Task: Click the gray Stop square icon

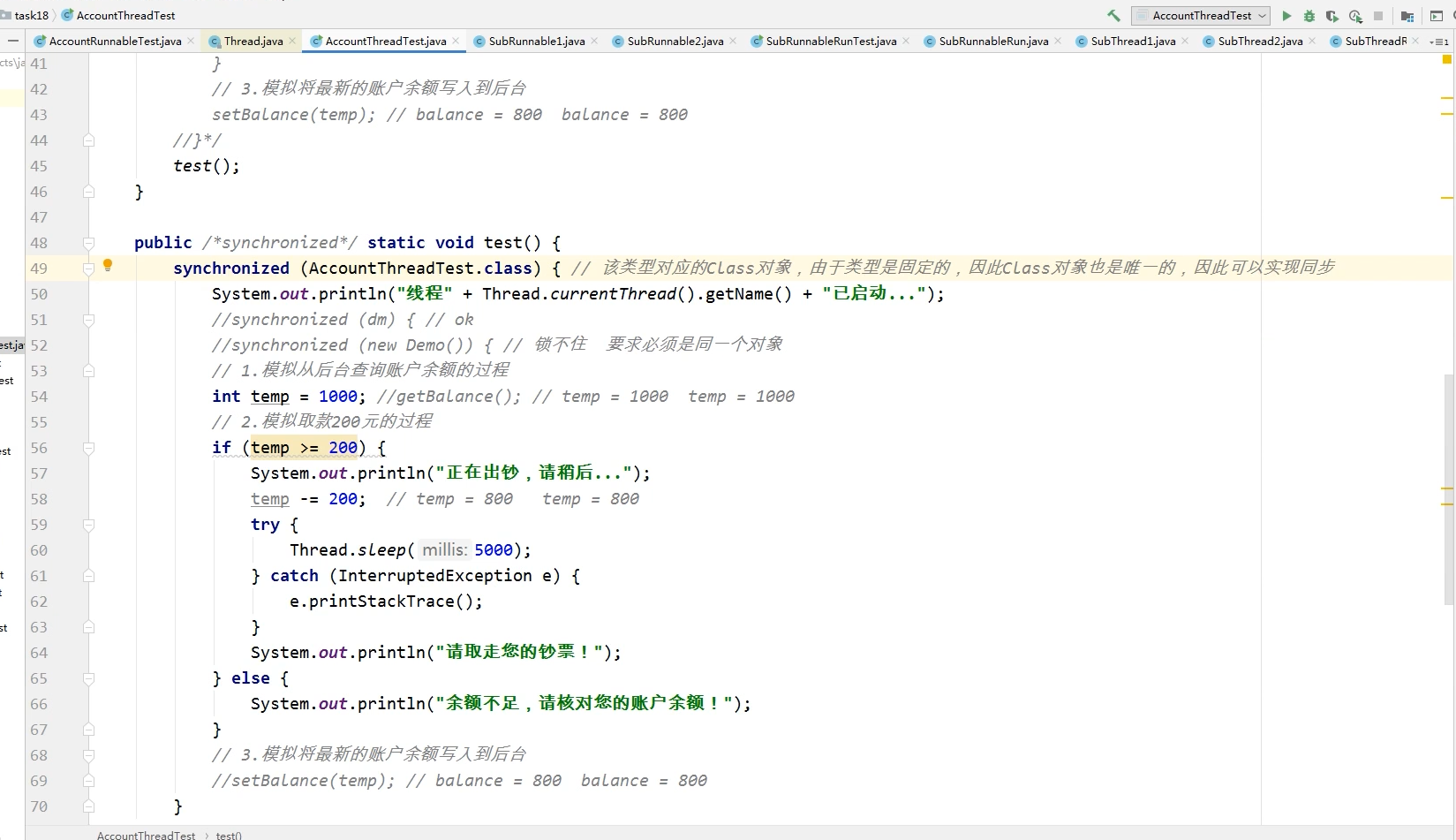Action: [1378, 15]
